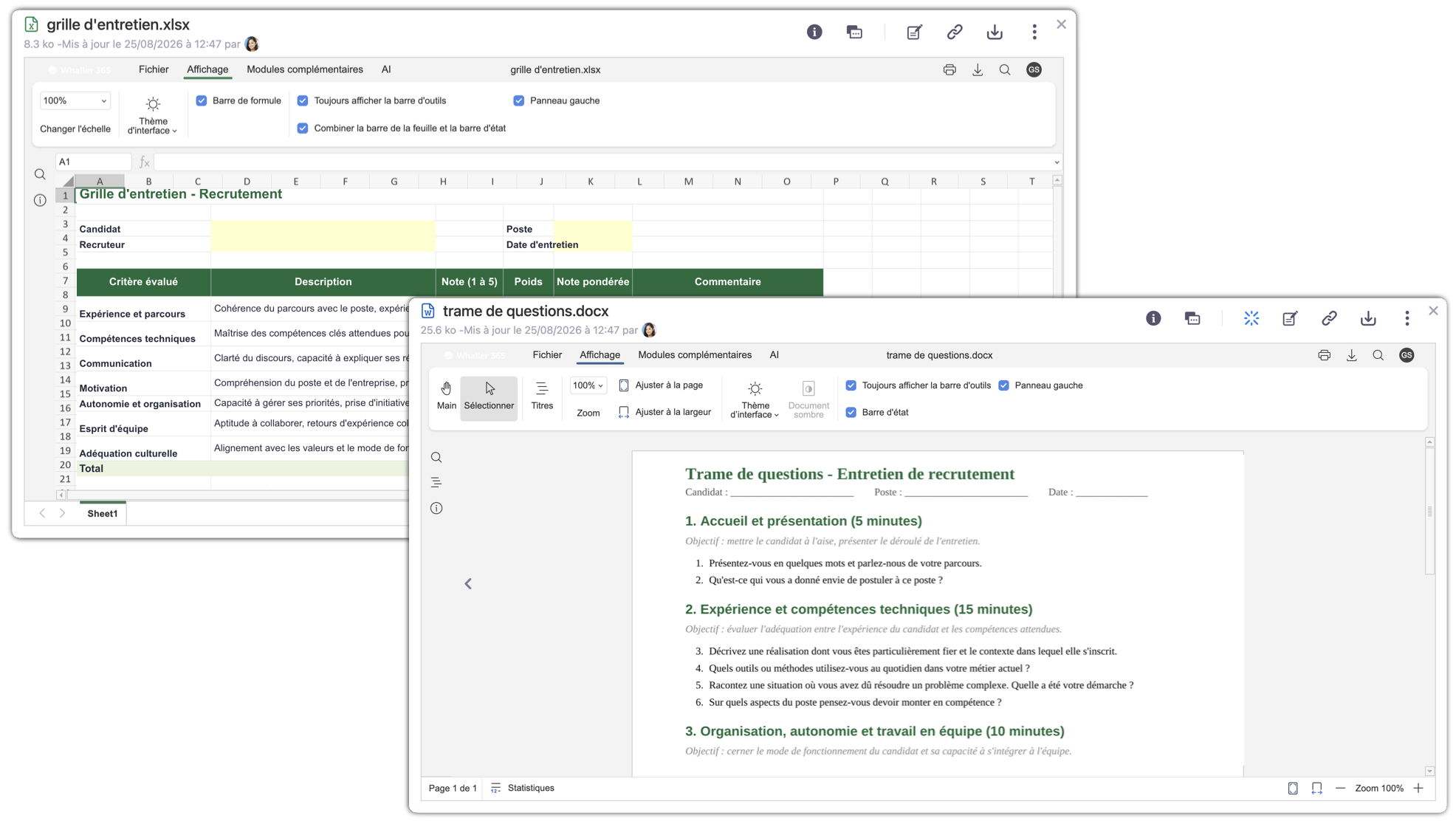This screenshot has height=824, width=1456.
Task: Open info panel for grille d'entretien.xlsx
Action: (814, 32)
